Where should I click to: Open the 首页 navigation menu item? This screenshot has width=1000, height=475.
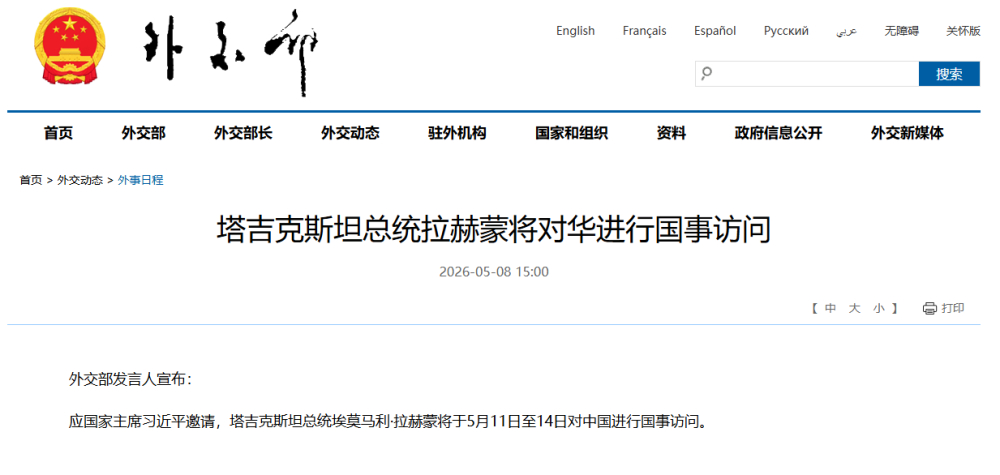coord(59,133)
